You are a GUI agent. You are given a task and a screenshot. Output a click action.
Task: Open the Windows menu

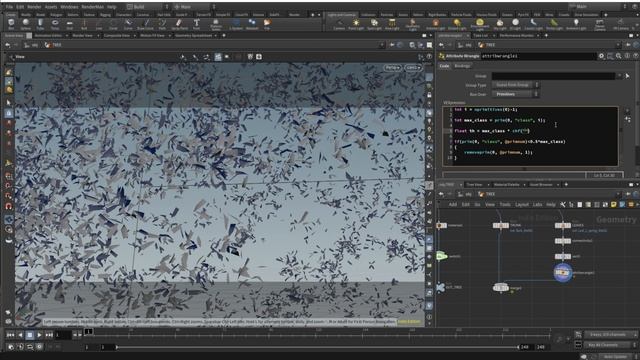coord(69,7)
